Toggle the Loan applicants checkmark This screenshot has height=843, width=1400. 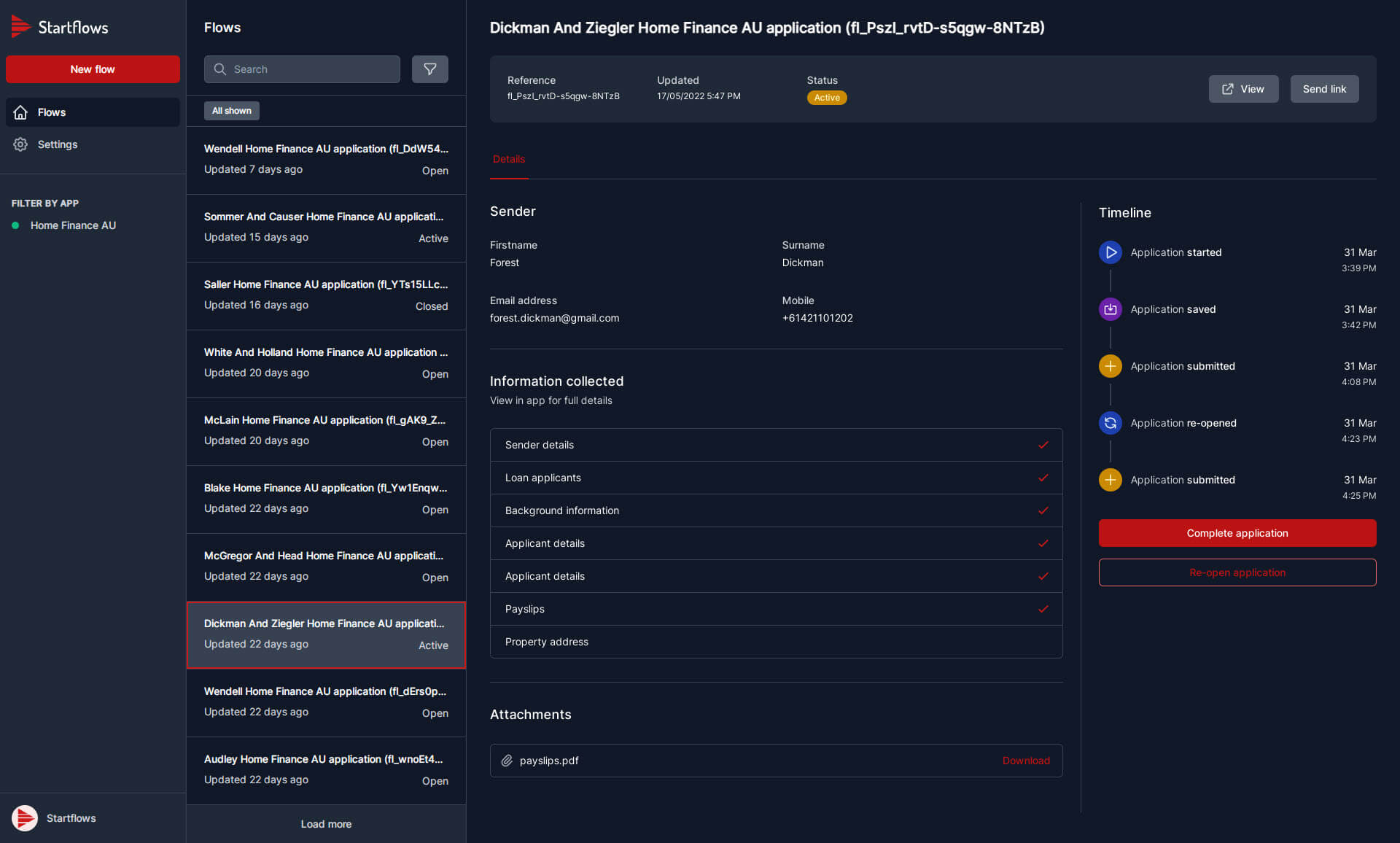(1043, 478)
